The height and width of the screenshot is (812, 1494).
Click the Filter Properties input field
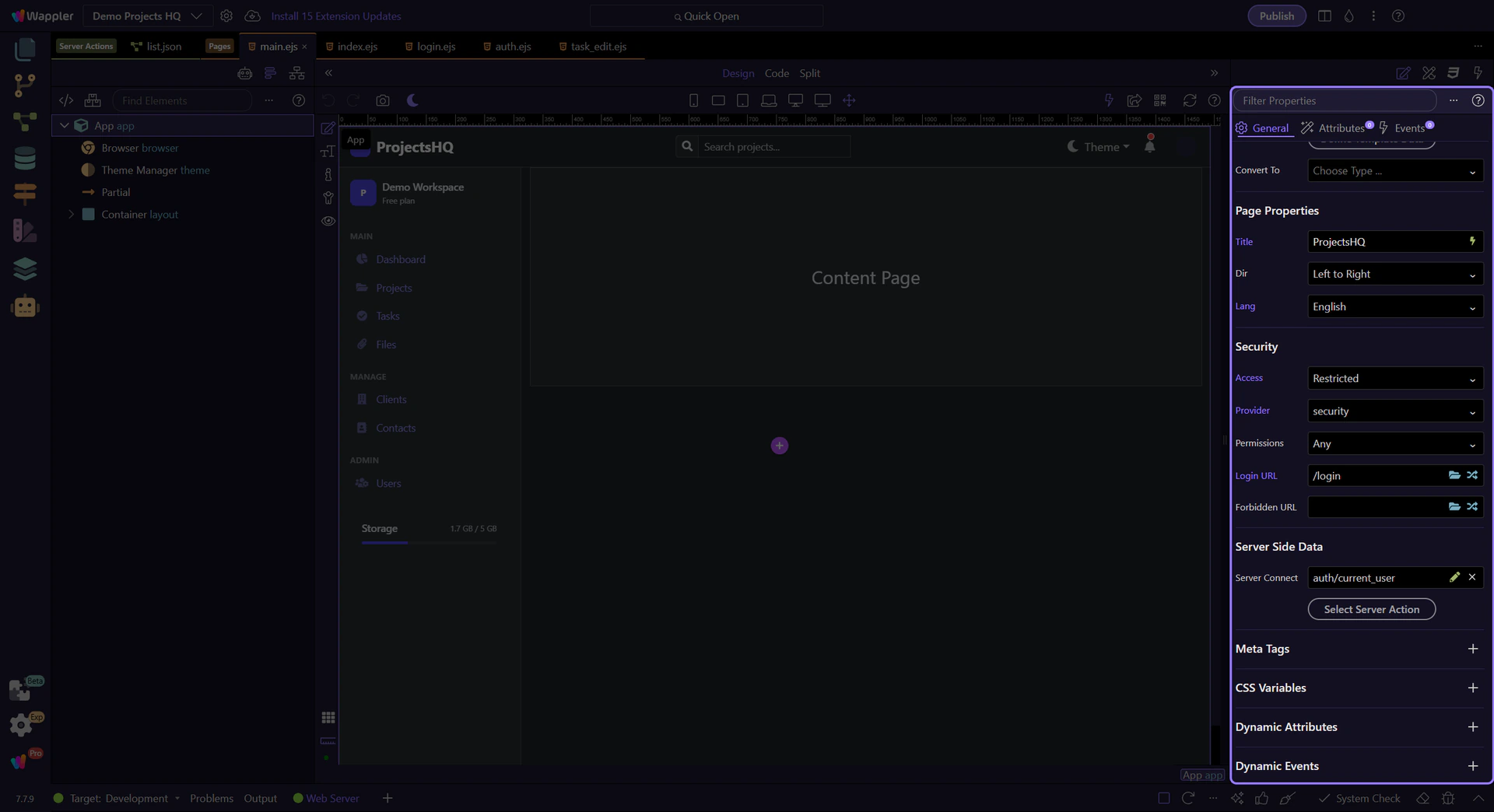click(x=1334, y=100)
